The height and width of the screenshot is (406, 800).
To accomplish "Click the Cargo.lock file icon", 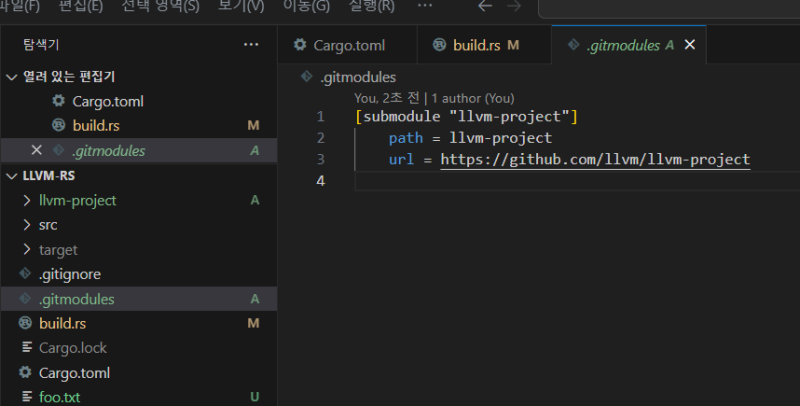I will pos(27,348).
